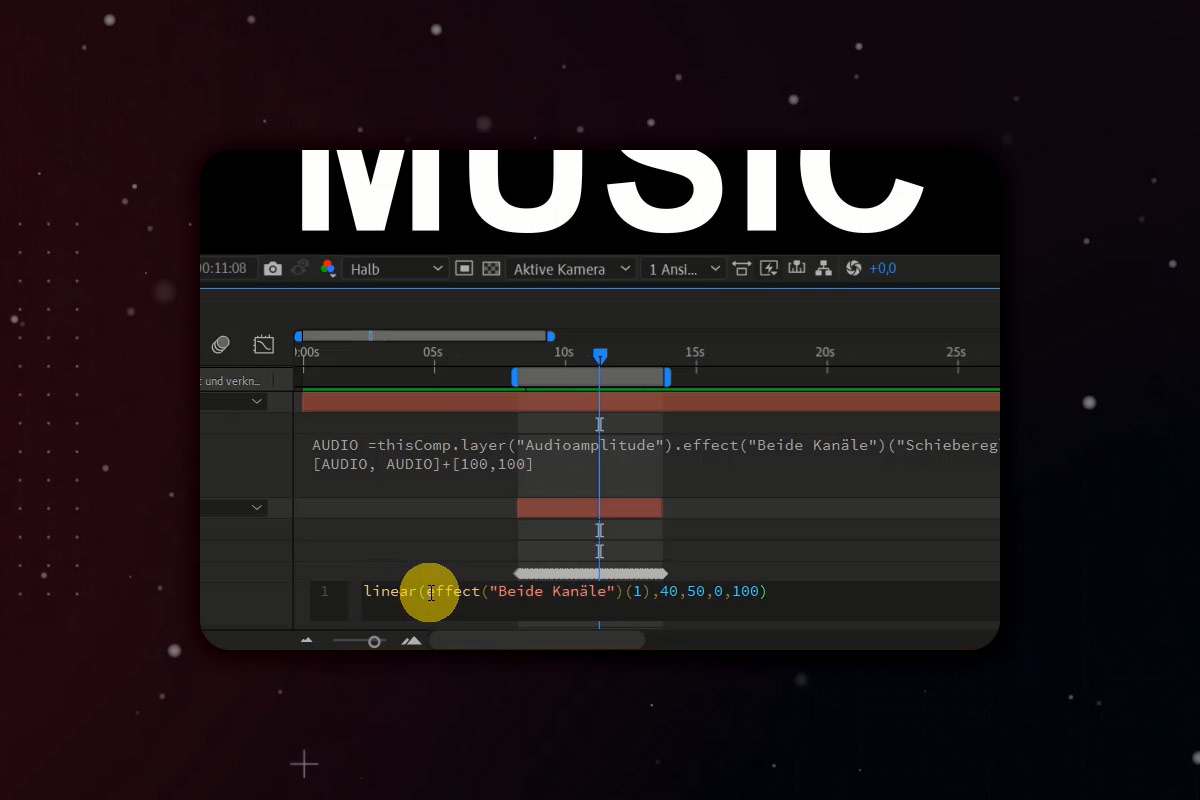The height and width of the screenshot is (800, 1200).
Task: Open the RGB channel display icon
Action: pos(327,269)
